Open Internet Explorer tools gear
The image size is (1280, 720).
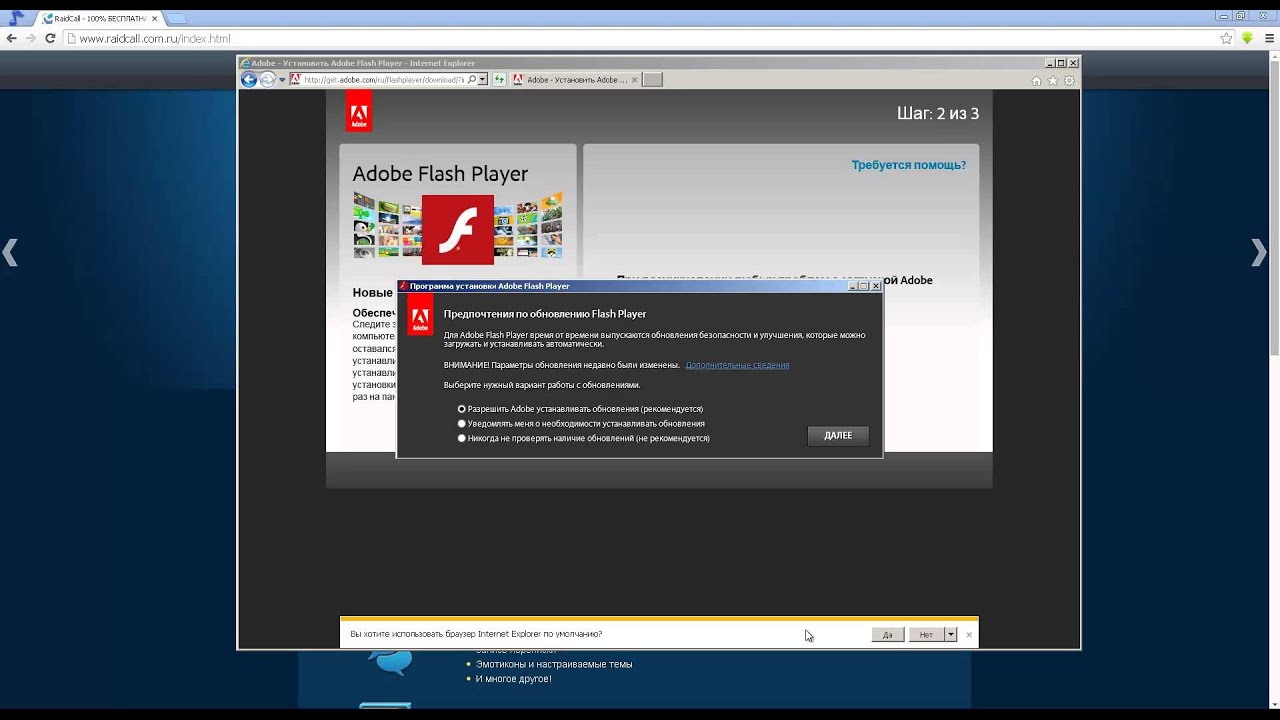tap(1069, 81)
